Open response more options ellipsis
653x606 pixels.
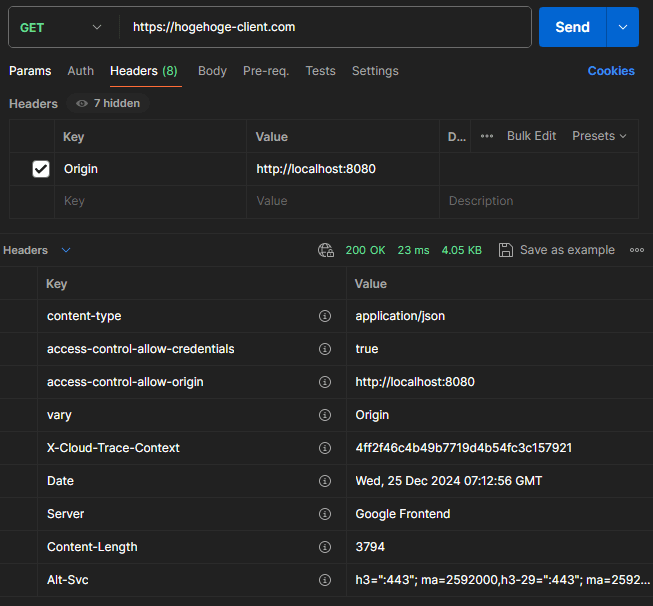pos(637,250)
